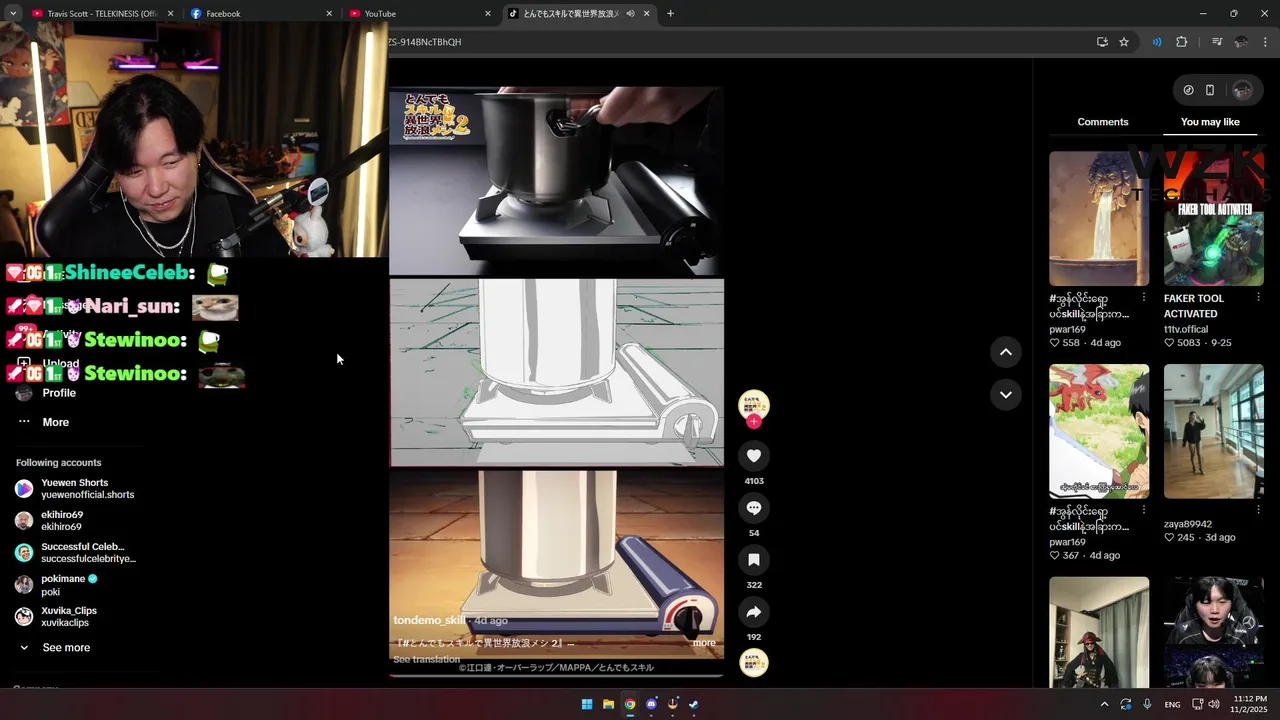Click the t1tv.offical username

(1186, 329)
